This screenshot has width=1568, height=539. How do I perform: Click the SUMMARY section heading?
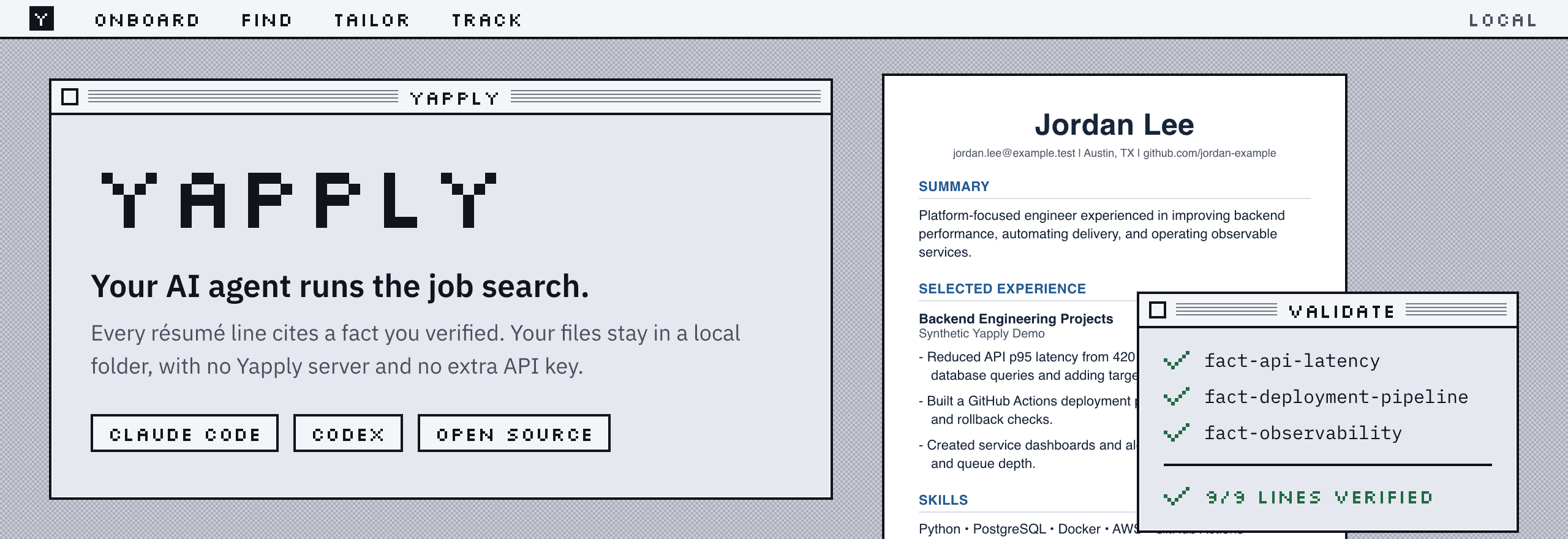(x=954, y=186)
